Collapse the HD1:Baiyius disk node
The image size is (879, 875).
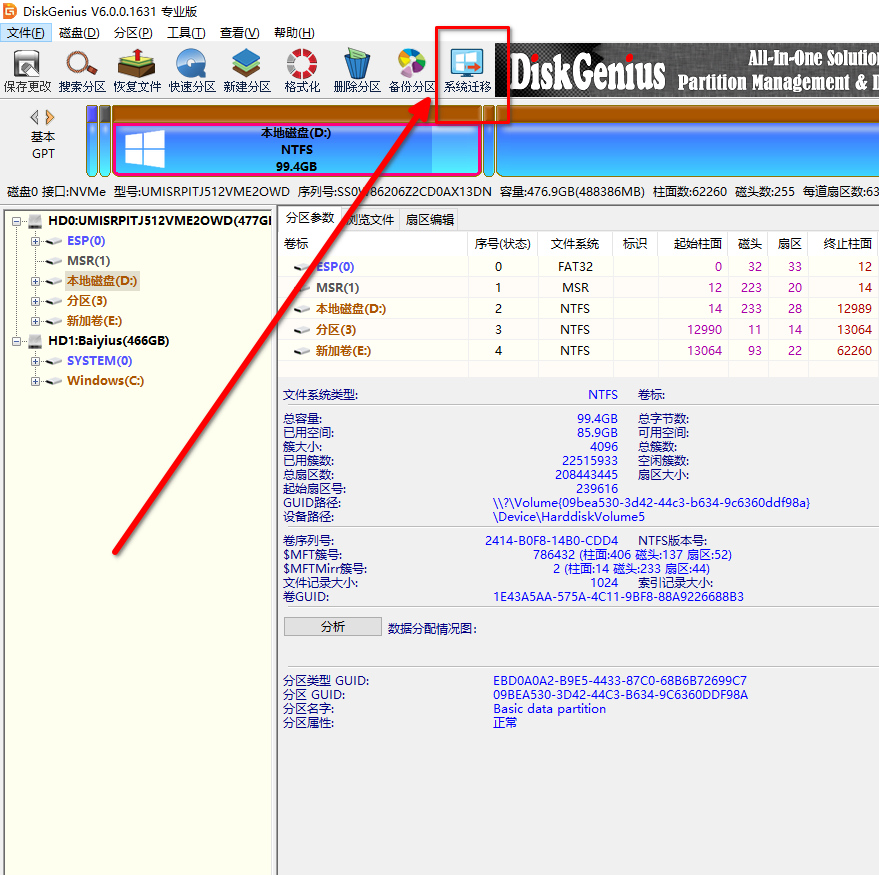click(17, 341)
